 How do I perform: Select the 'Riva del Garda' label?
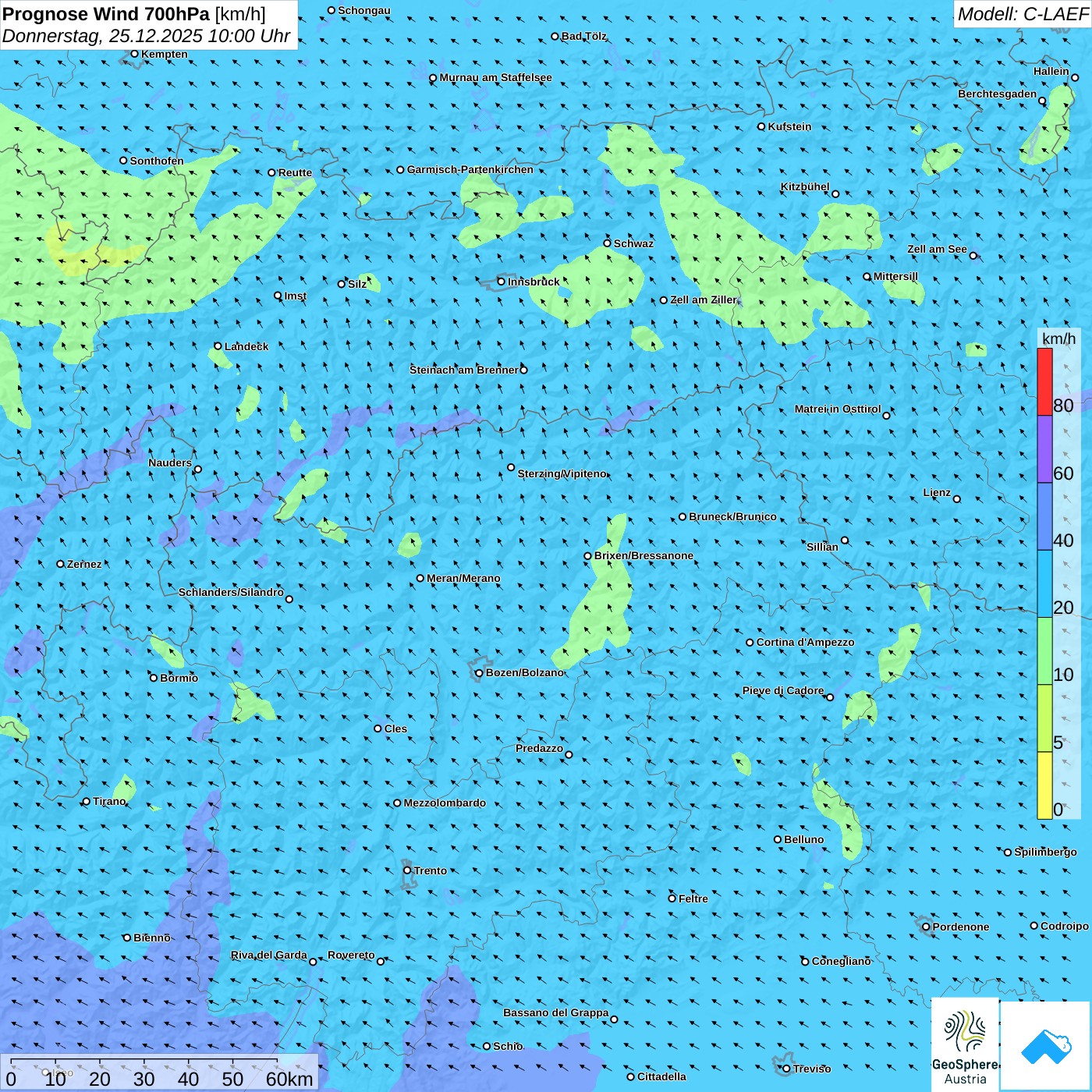269,955
